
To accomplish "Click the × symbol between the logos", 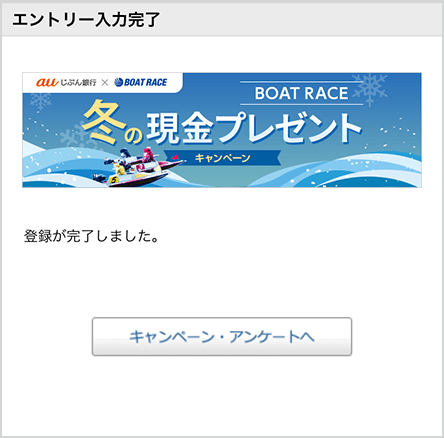I will pyautogui.click(x=105, y=82).
